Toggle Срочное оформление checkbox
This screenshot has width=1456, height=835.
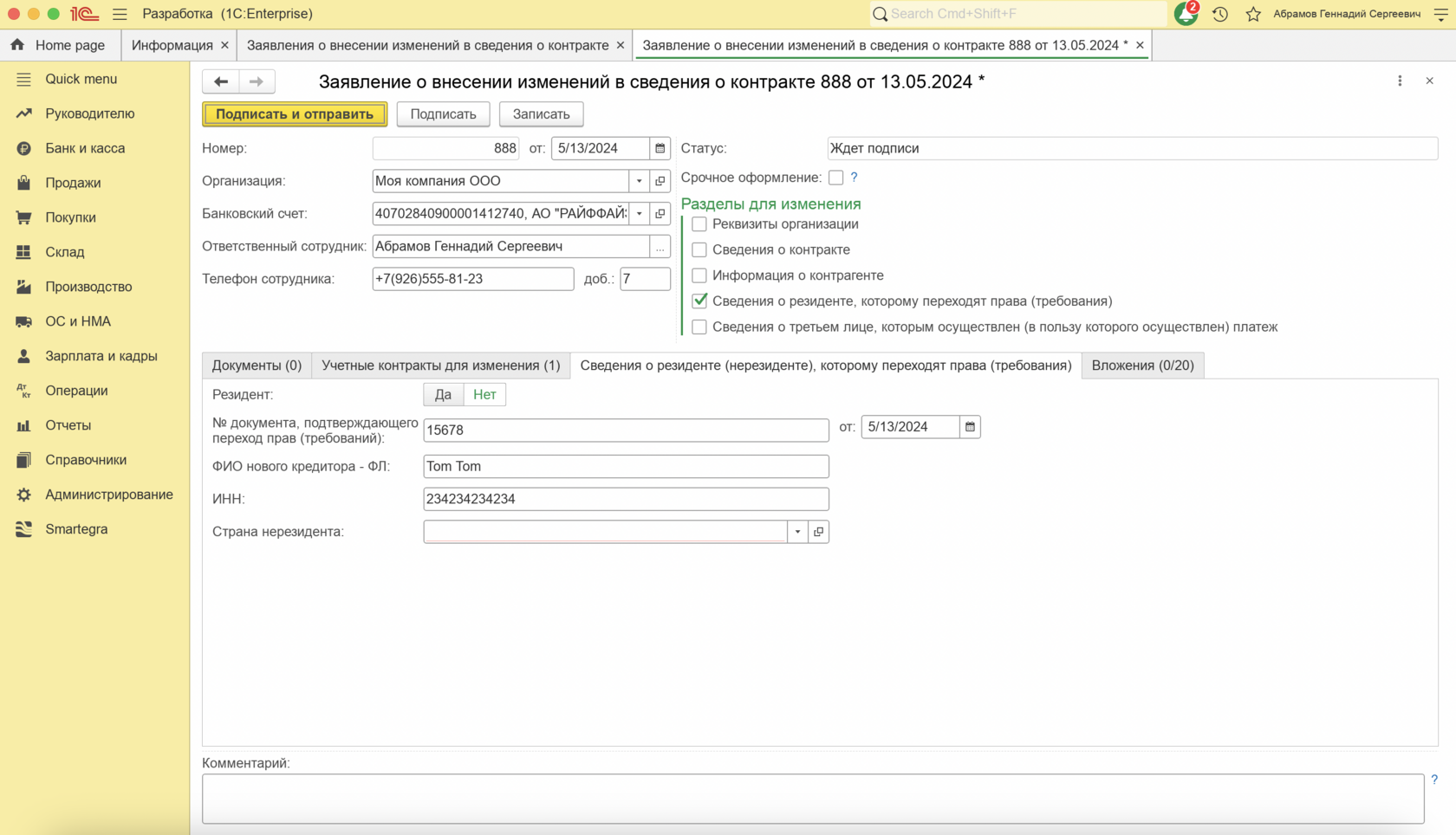(x=835, y=178)
